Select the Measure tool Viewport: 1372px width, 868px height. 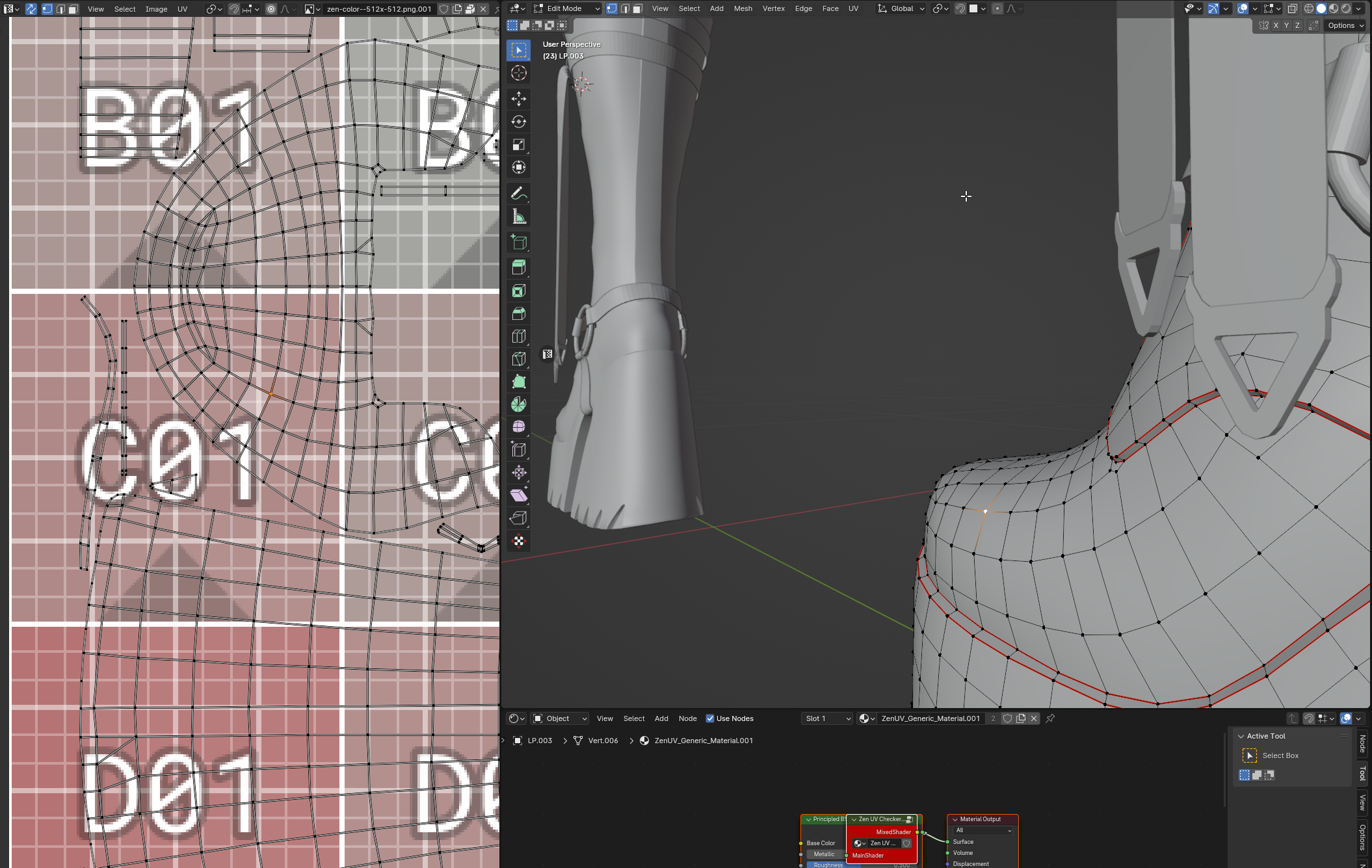pyautogui.click(x=518, y=217)
